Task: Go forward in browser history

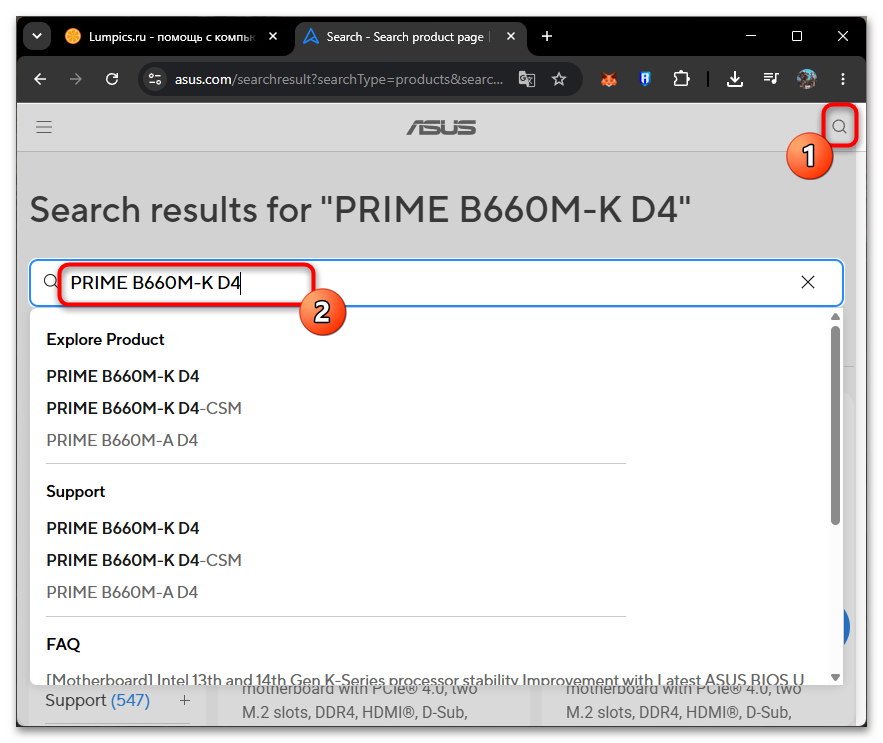Action: pyautogui.click(x=75, y=79)
